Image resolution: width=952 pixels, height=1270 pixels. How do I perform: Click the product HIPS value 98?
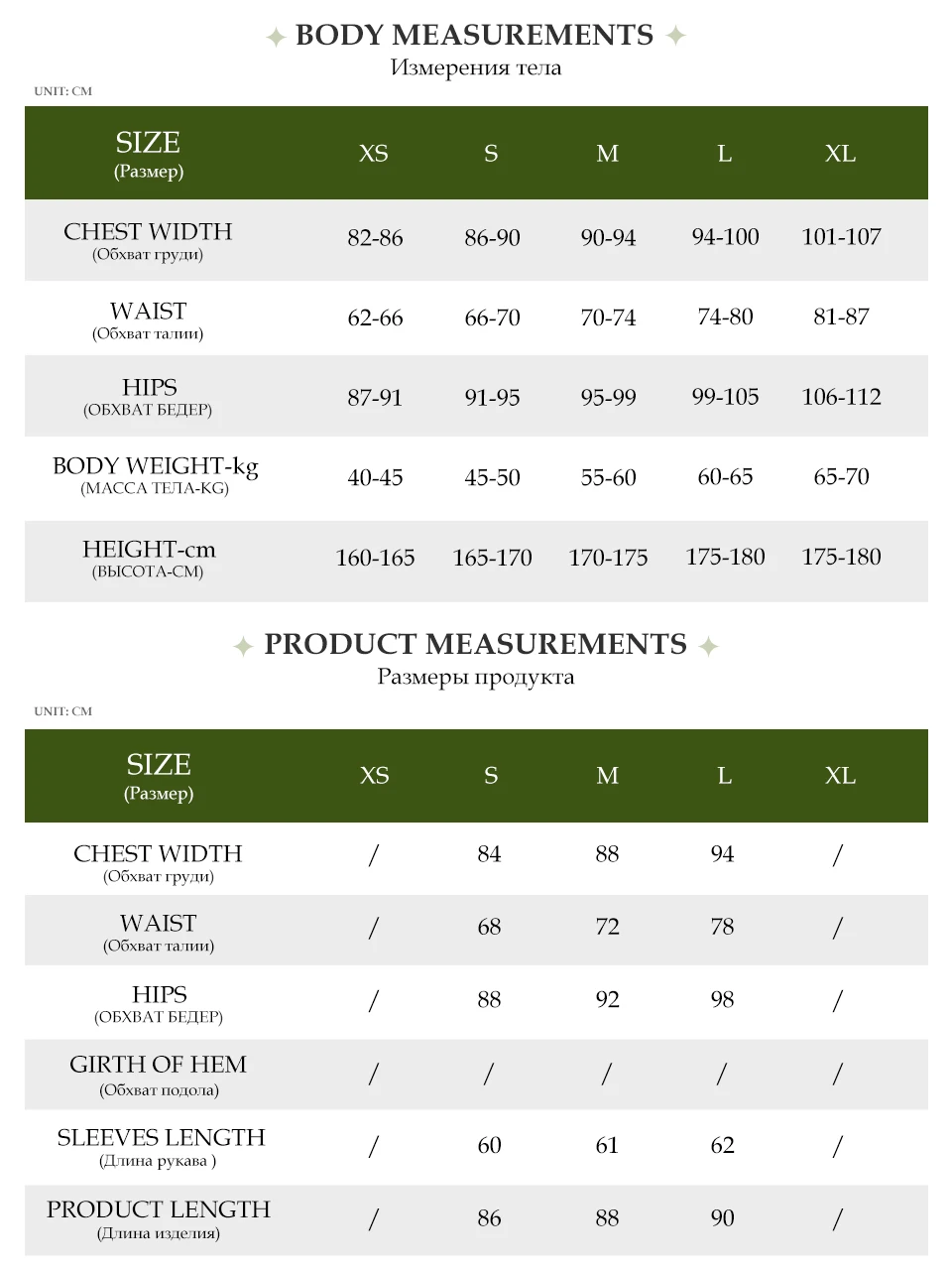pyautogui.click(x=722, y=1000)
